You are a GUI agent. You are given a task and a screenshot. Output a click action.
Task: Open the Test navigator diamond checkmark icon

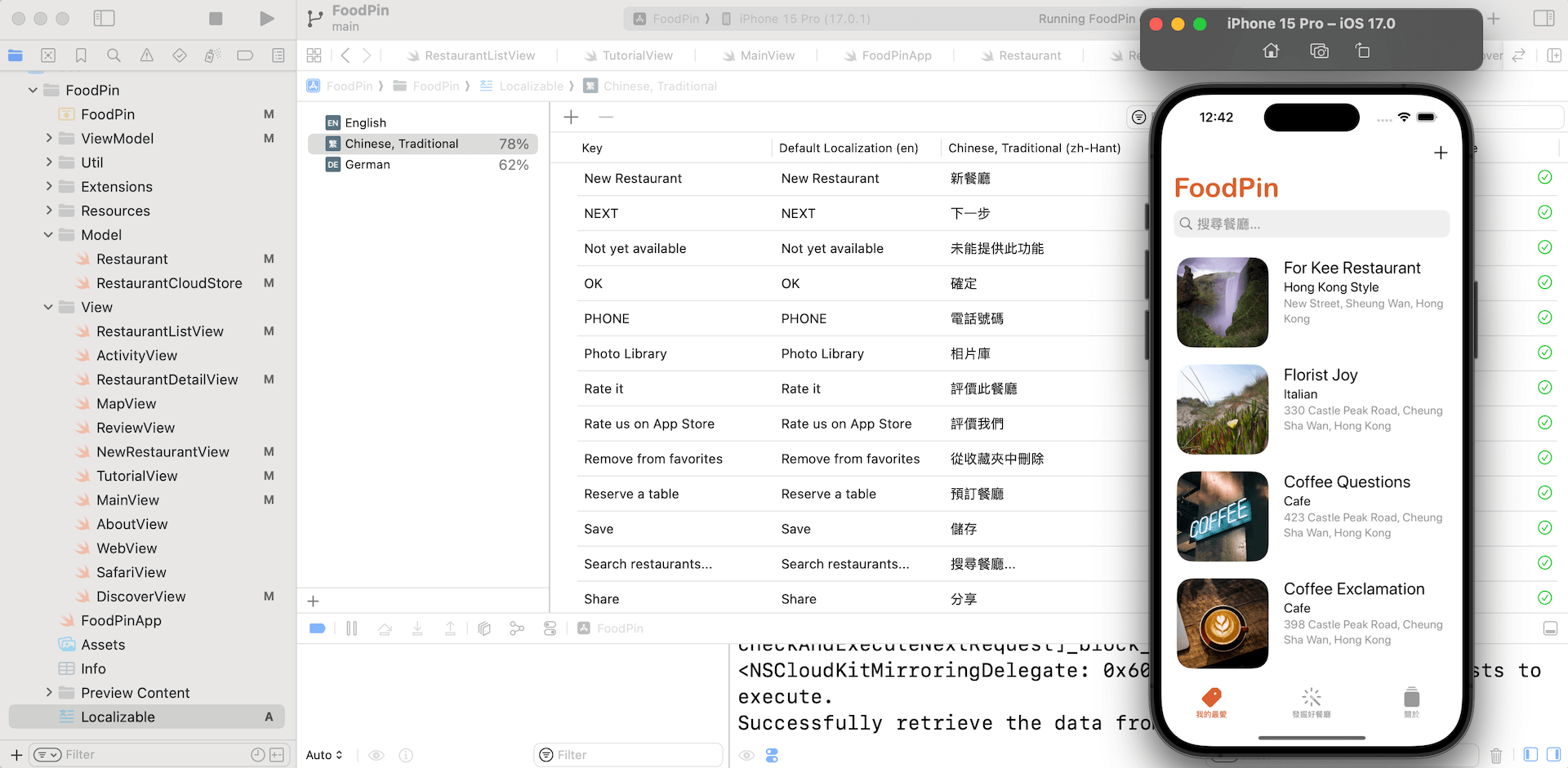click(179, 55)
